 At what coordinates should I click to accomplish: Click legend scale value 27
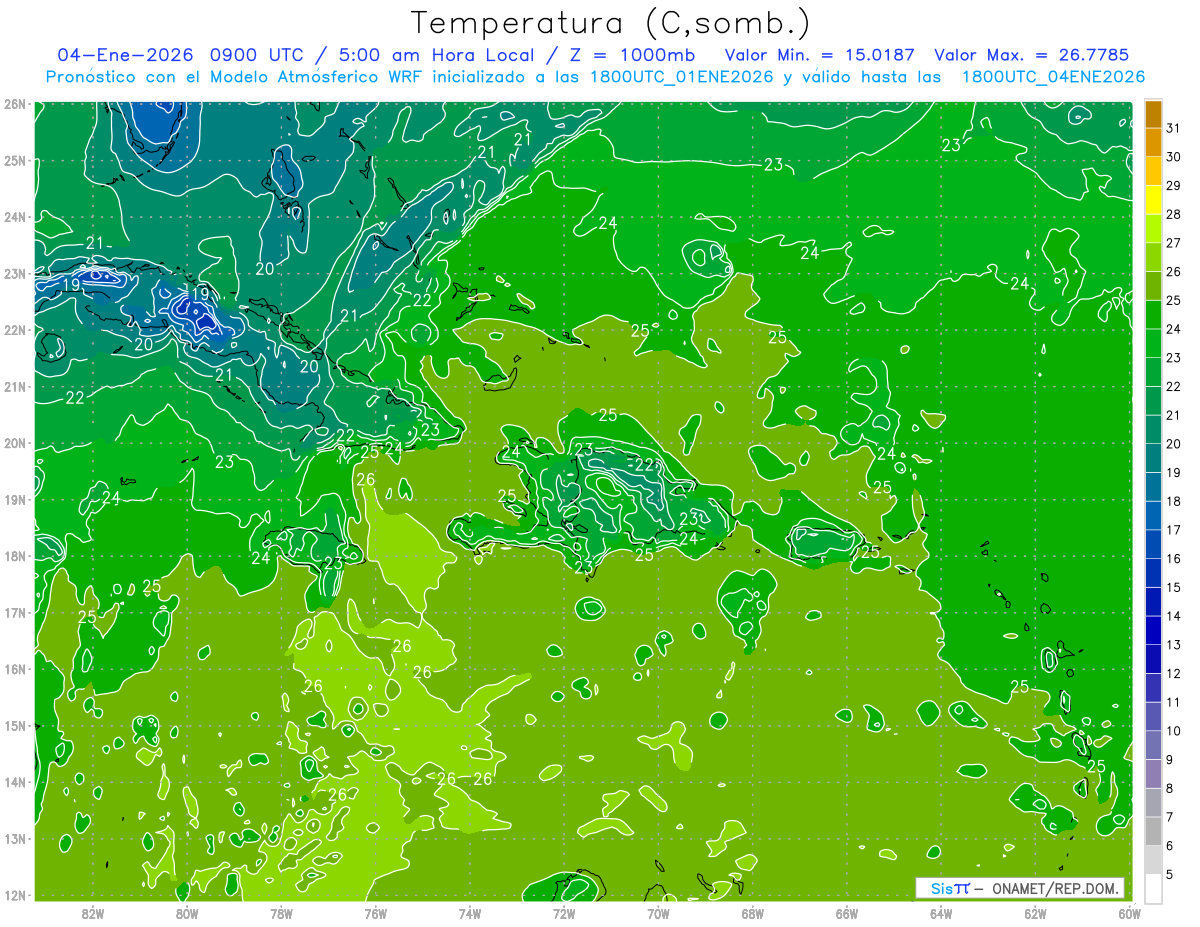click(x=1174, y=243)
